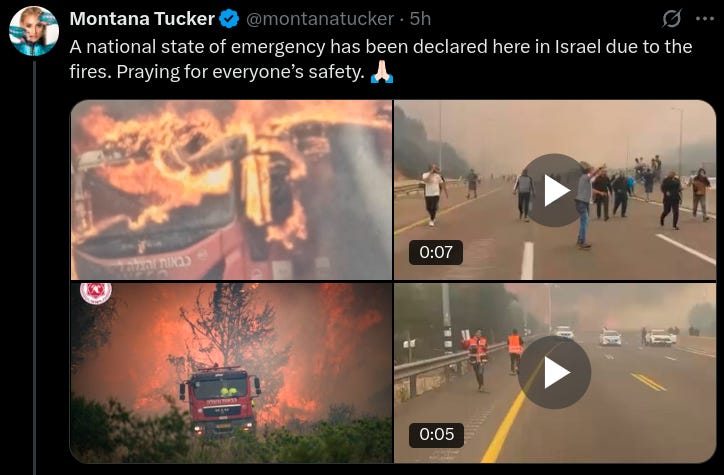724x475 pixels.
Task: Click the 5h post timestamp
Action: 420,19
